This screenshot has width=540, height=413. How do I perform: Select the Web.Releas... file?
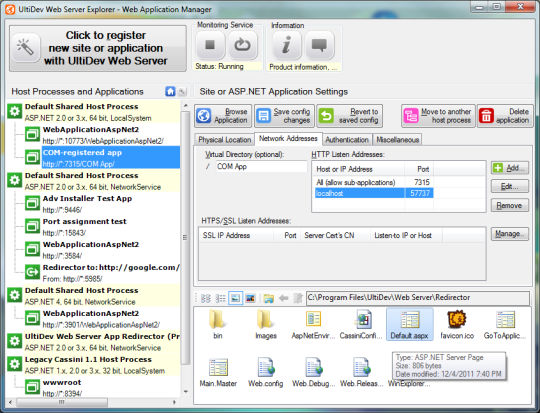click(x=361, y=372)
